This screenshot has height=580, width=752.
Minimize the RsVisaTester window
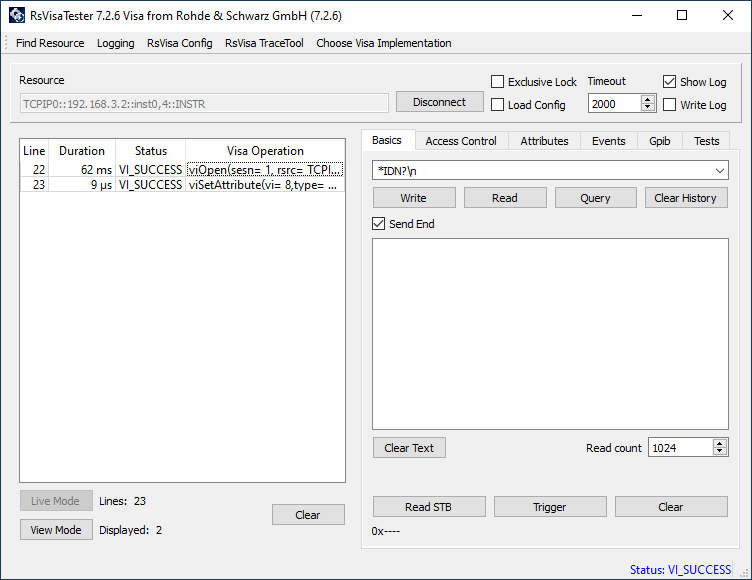tap(636, 15)
